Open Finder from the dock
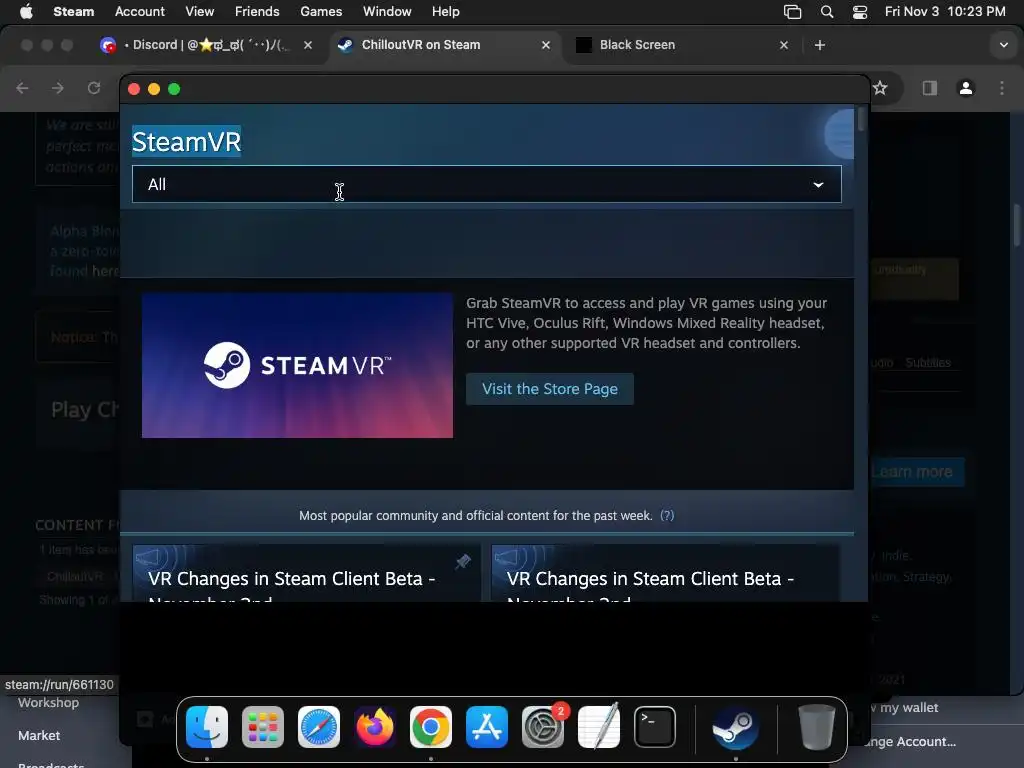The height and width of the screenshot is (768, 1024). (207, 727)
